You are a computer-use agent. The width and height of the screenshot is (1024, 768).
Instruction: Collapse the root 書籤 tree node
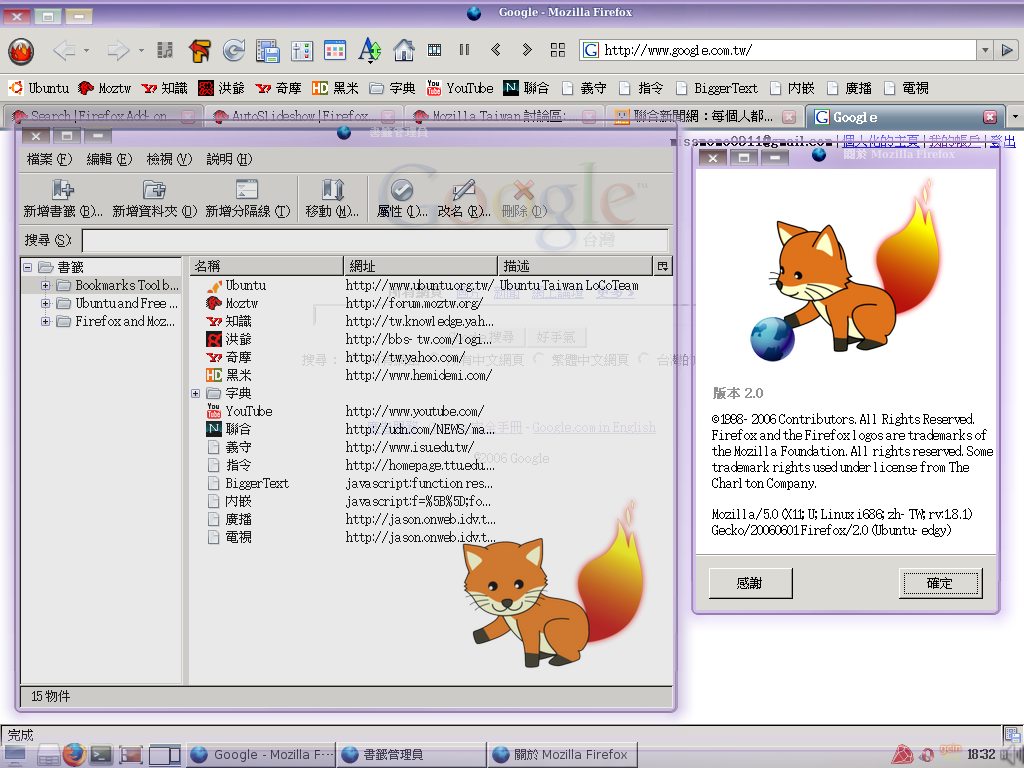[28, 268]
